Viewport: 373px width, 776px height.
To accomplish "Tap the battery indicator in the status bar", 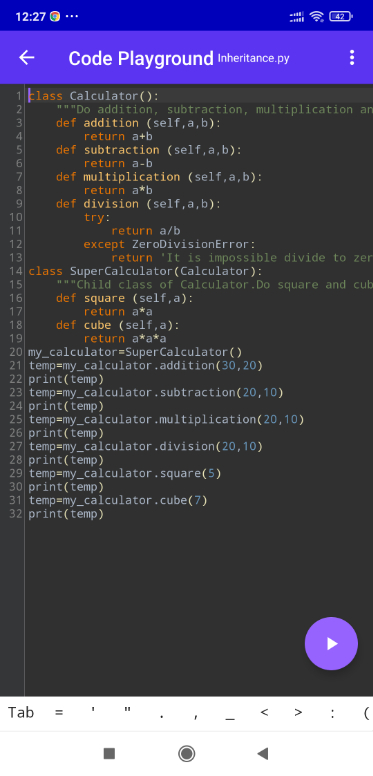I will tap(340, 16).
